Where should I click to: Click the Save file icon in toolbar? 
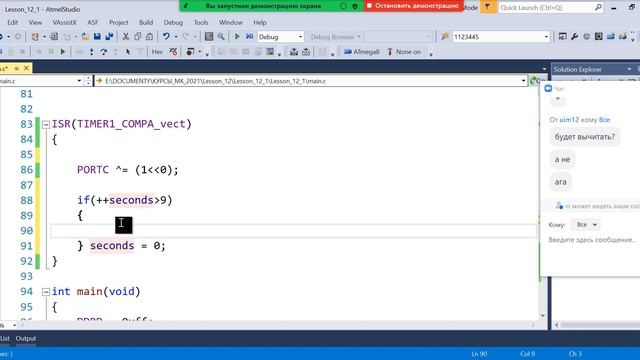pos(97,37)
